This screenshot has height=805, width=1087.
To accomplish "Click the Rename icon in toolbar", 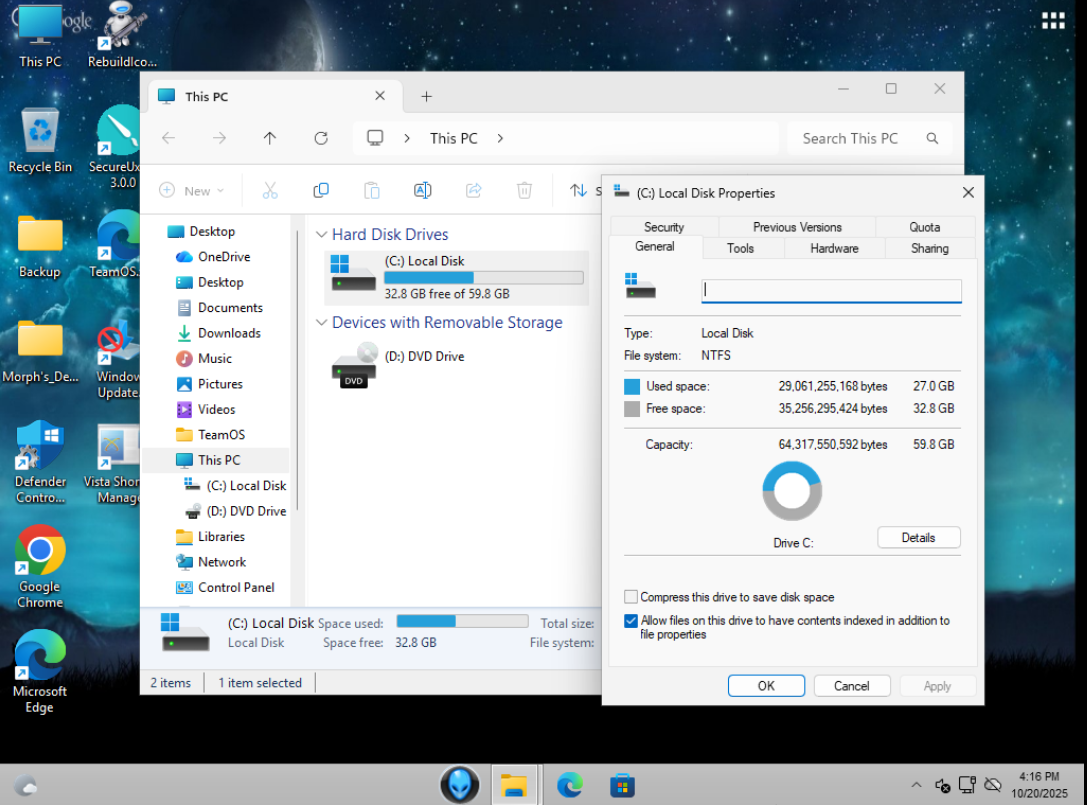I will pyautogui.click(x=423, y=190).
